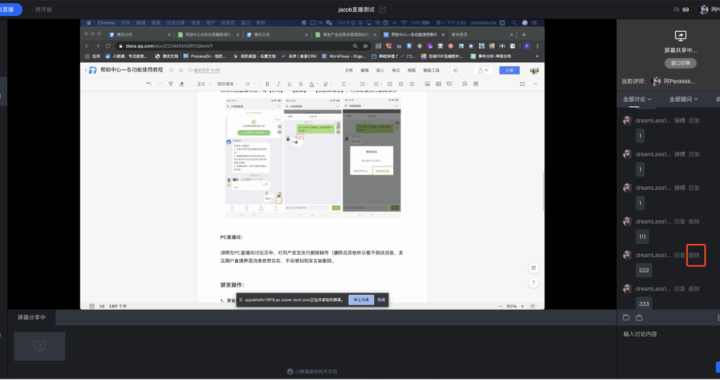
Task: Click the Apple menu in macOS menu bar
Action: click(89, 22)
